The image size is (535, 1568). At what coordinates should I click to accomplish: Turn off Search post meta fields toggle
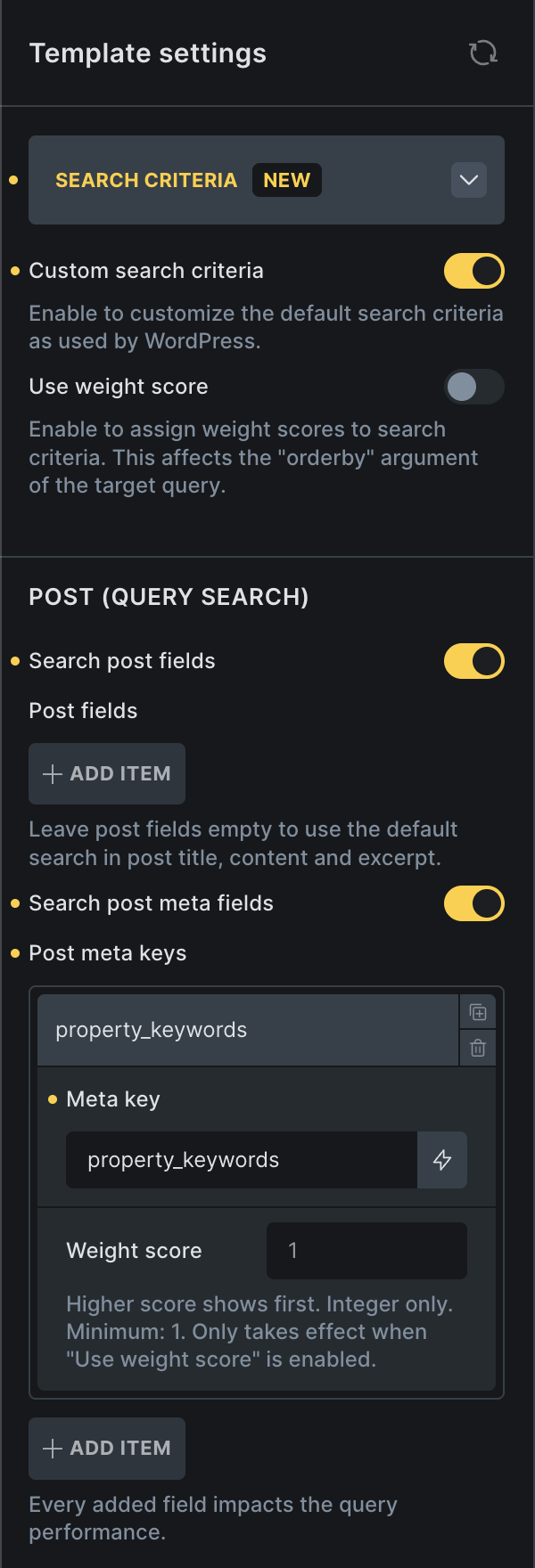tap(474, 903)
